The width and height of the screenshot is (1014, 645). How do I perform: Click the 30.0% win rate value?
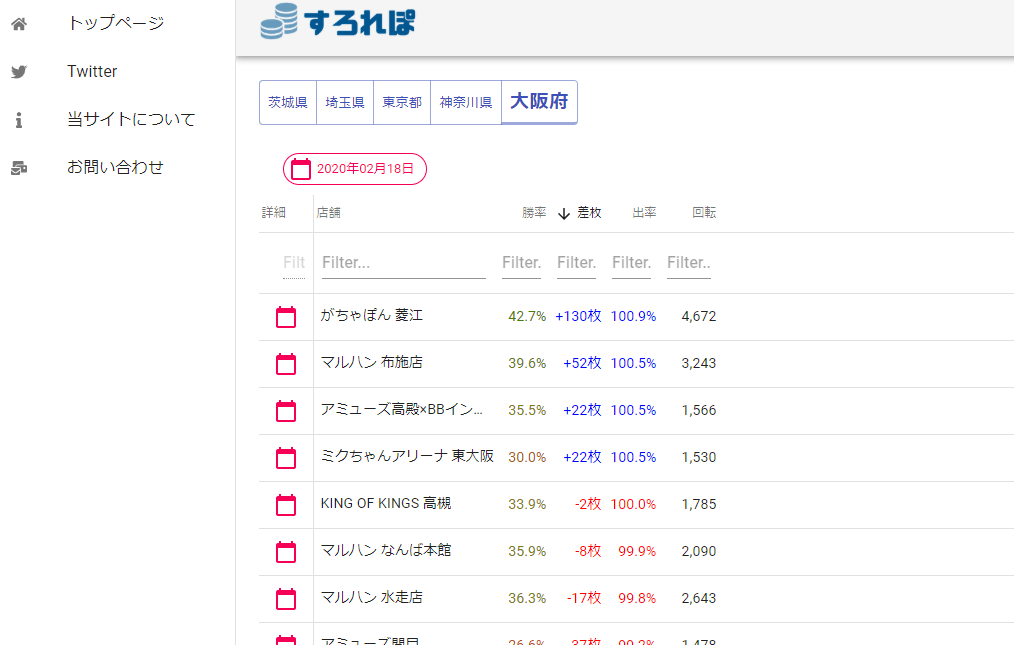[527, 457]
